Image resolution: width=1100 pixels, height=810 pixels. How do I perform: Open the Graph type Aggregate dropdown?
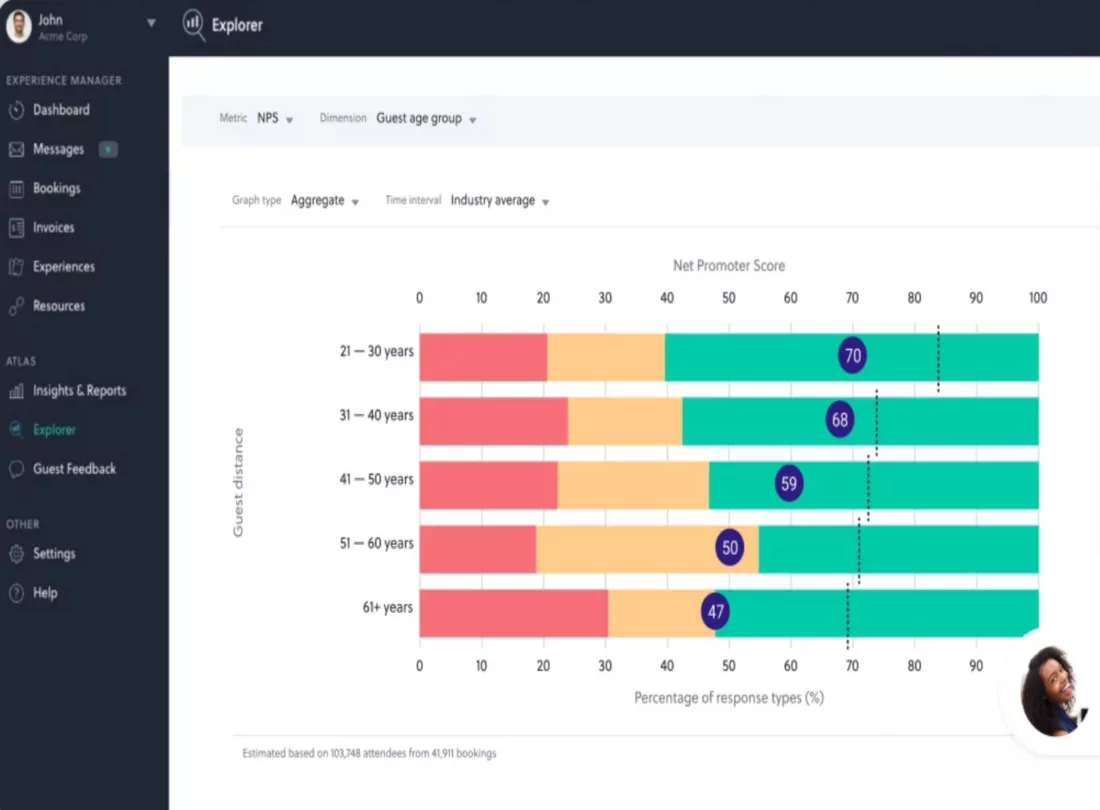(325, 201)
